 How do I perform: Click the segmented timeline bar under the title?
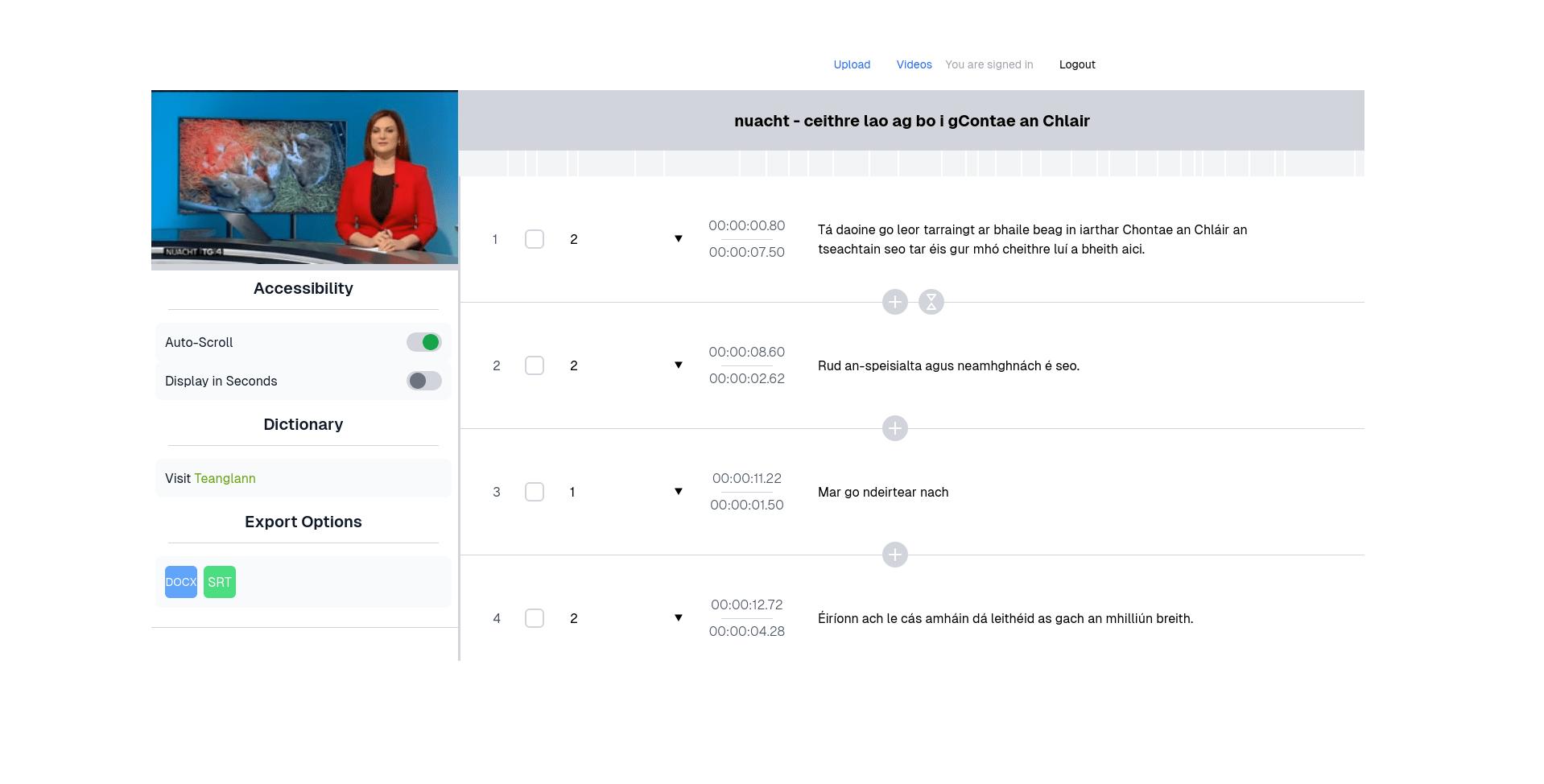(910, 163)
